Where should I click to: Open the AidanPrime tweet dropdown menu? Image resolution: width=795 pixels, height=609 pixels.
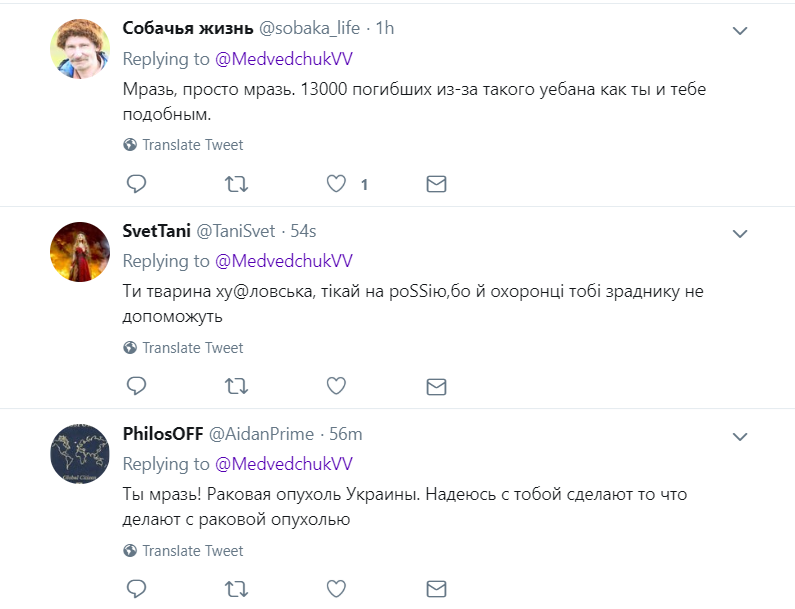tap(740, 437)
